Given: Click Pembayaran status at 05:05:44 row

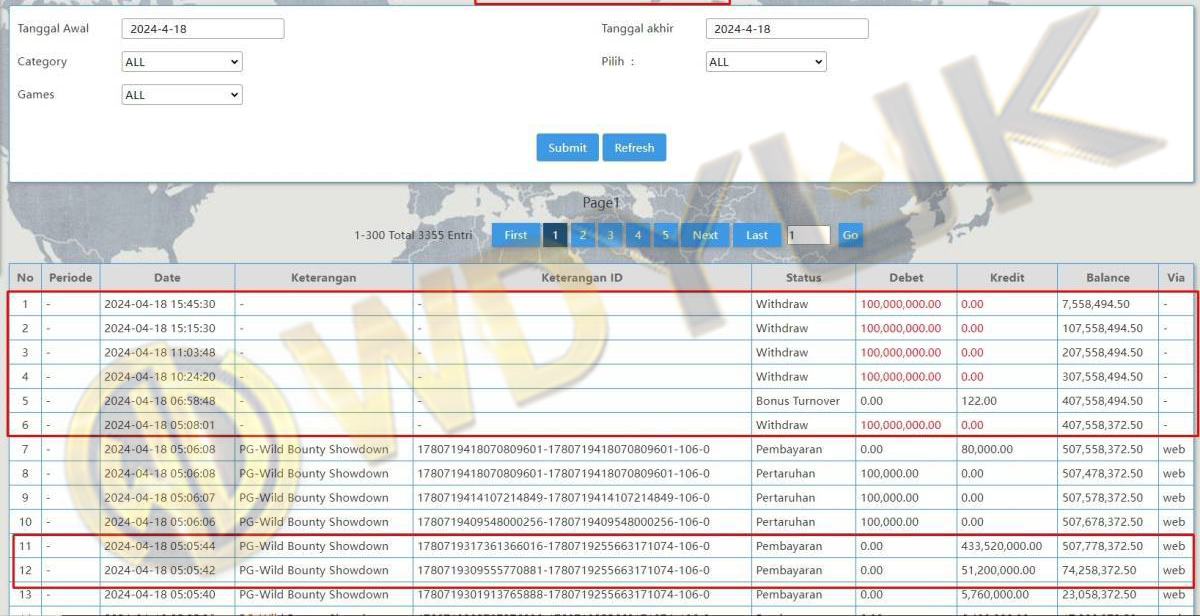Looking at the screenshot, I should point(788,546).
